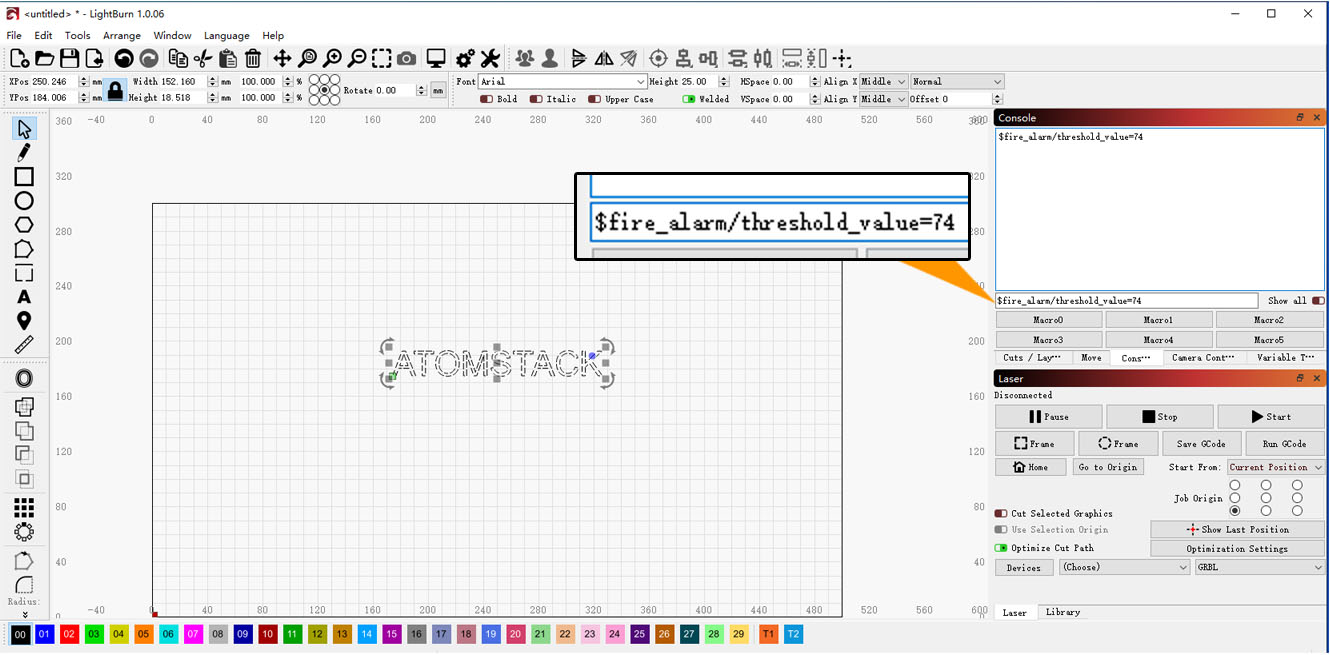Screen dimensions: 1330x655
Task: Open the Font dropdown showing Arial
Action: click(563, 82)
